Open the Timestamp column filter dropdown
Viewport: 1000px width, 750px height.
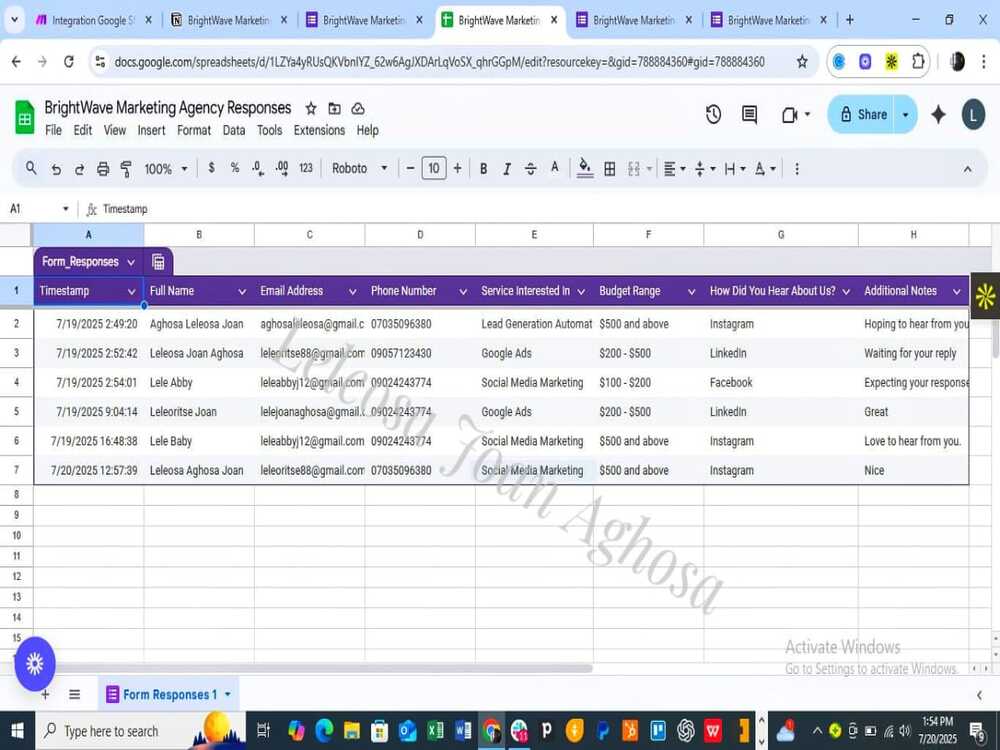[131, 291]
